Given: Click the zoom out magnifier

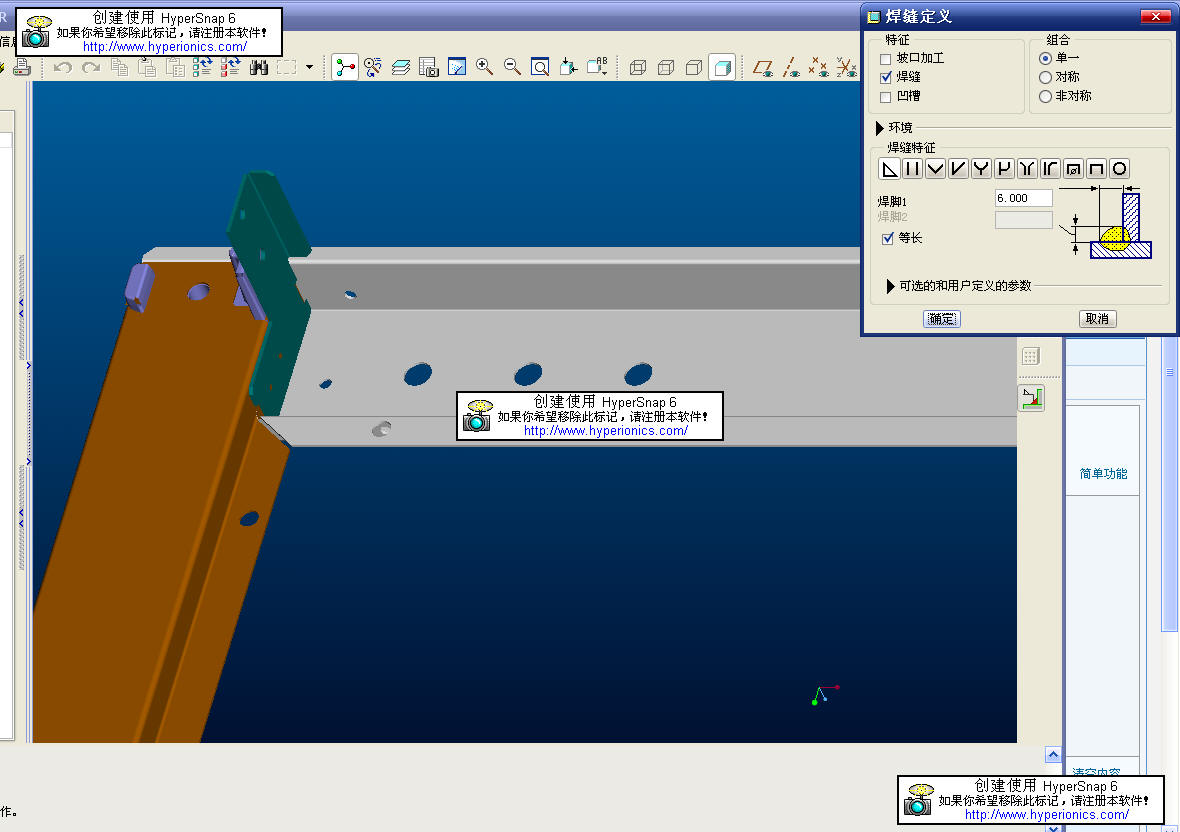Looking at the screenshot, I should (512, 68).
